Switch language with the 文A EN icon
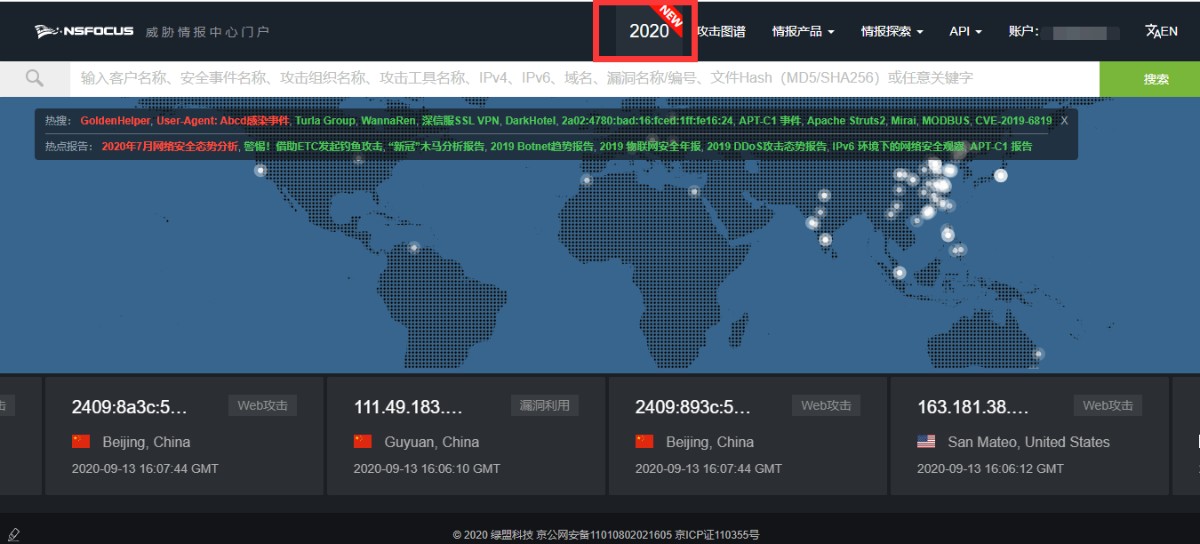The height and width of the screenshot is (544, 1200). point(1161,31)
